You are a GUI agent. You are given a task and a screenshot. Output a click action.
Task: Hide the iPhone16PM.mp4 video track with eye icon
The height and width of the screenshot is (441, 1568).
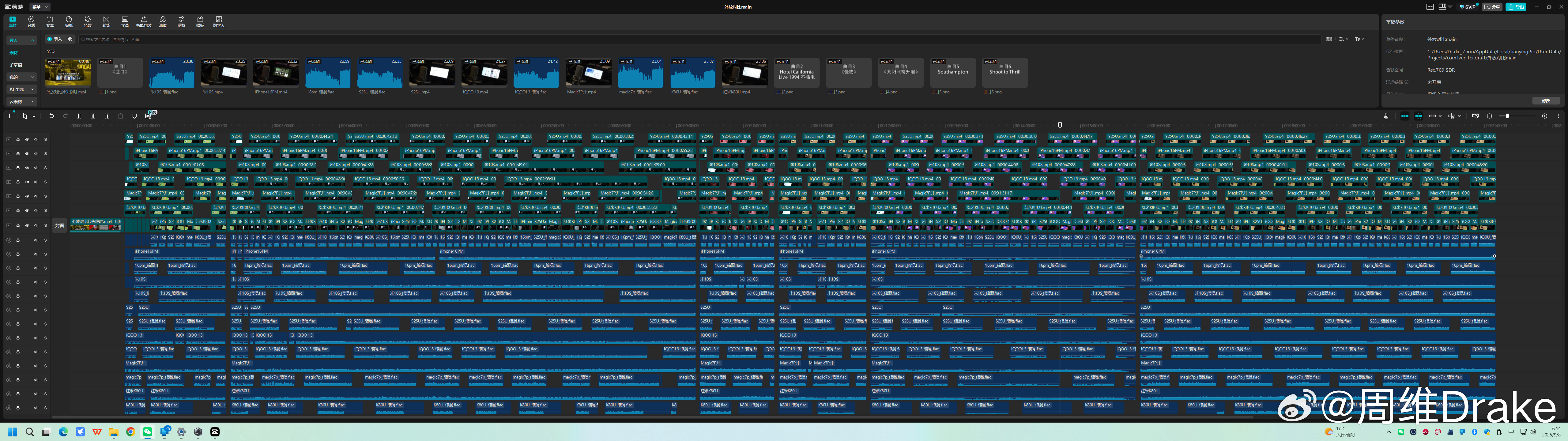(x=27, y=153)
